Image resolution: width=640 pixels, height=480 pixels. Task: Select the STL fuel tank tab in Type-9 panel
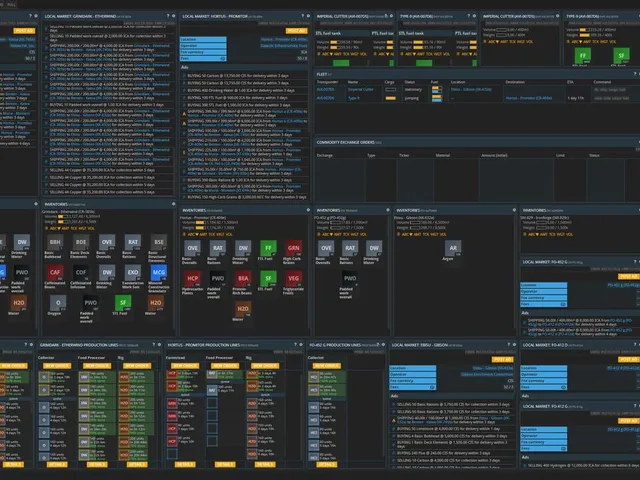pos(412,33)
